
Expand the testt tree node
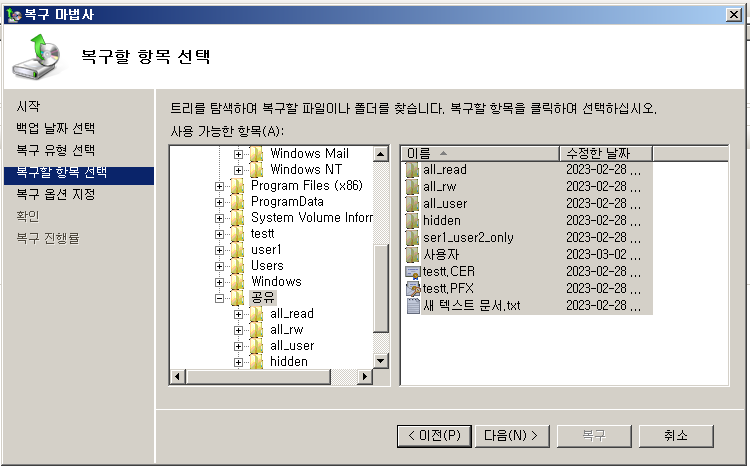point(219,234)
